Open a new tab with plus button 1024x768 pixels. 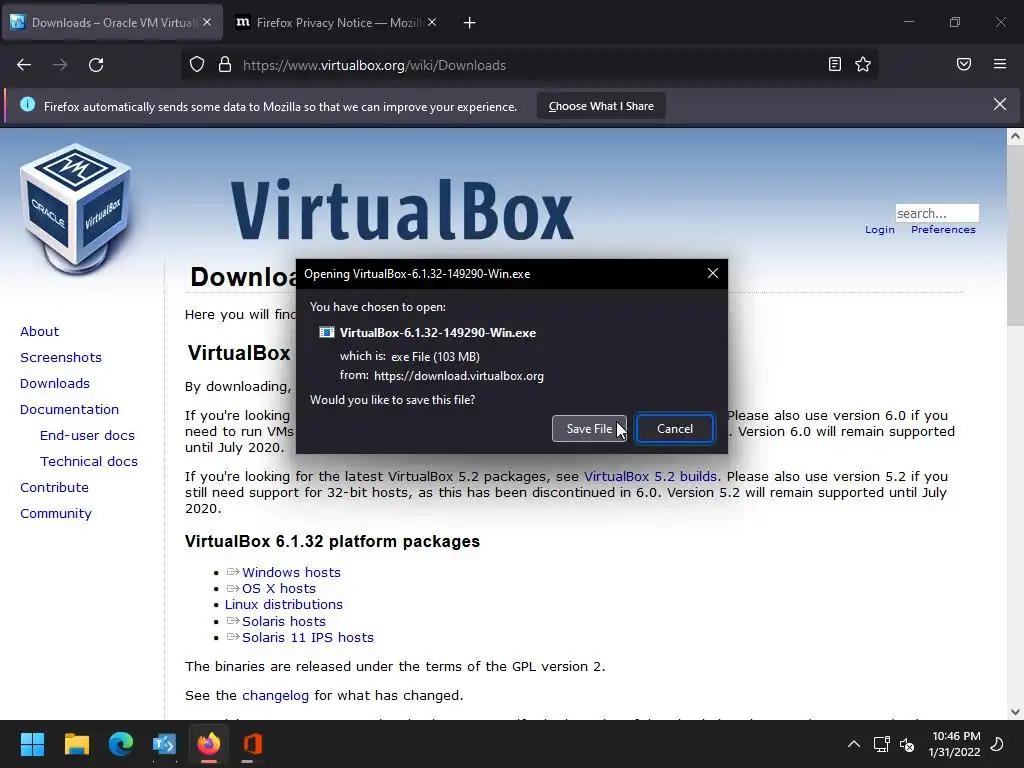pyautogui.click(x=470, y=23)
